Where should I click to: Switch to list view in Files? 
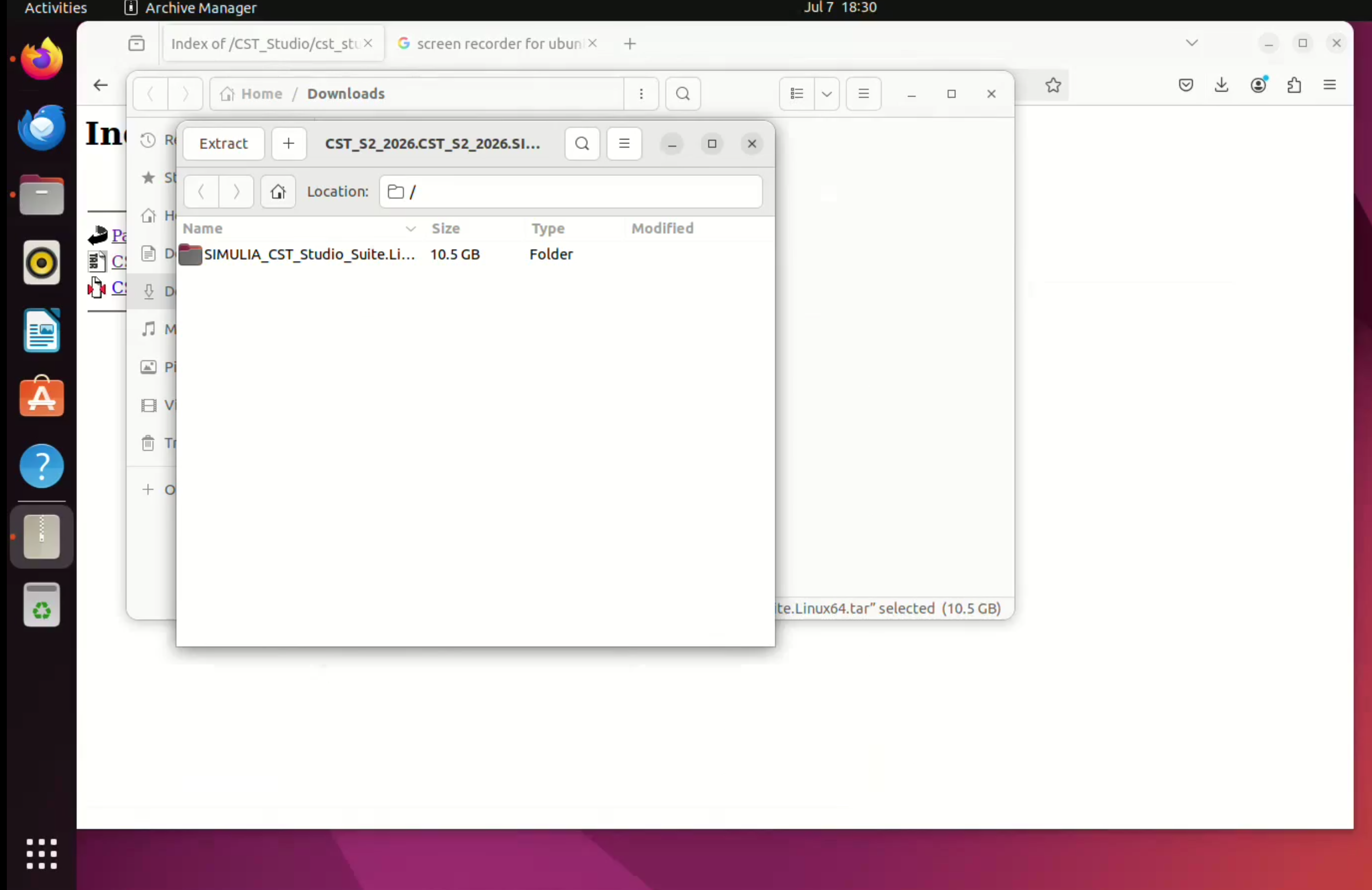(797, 93)
